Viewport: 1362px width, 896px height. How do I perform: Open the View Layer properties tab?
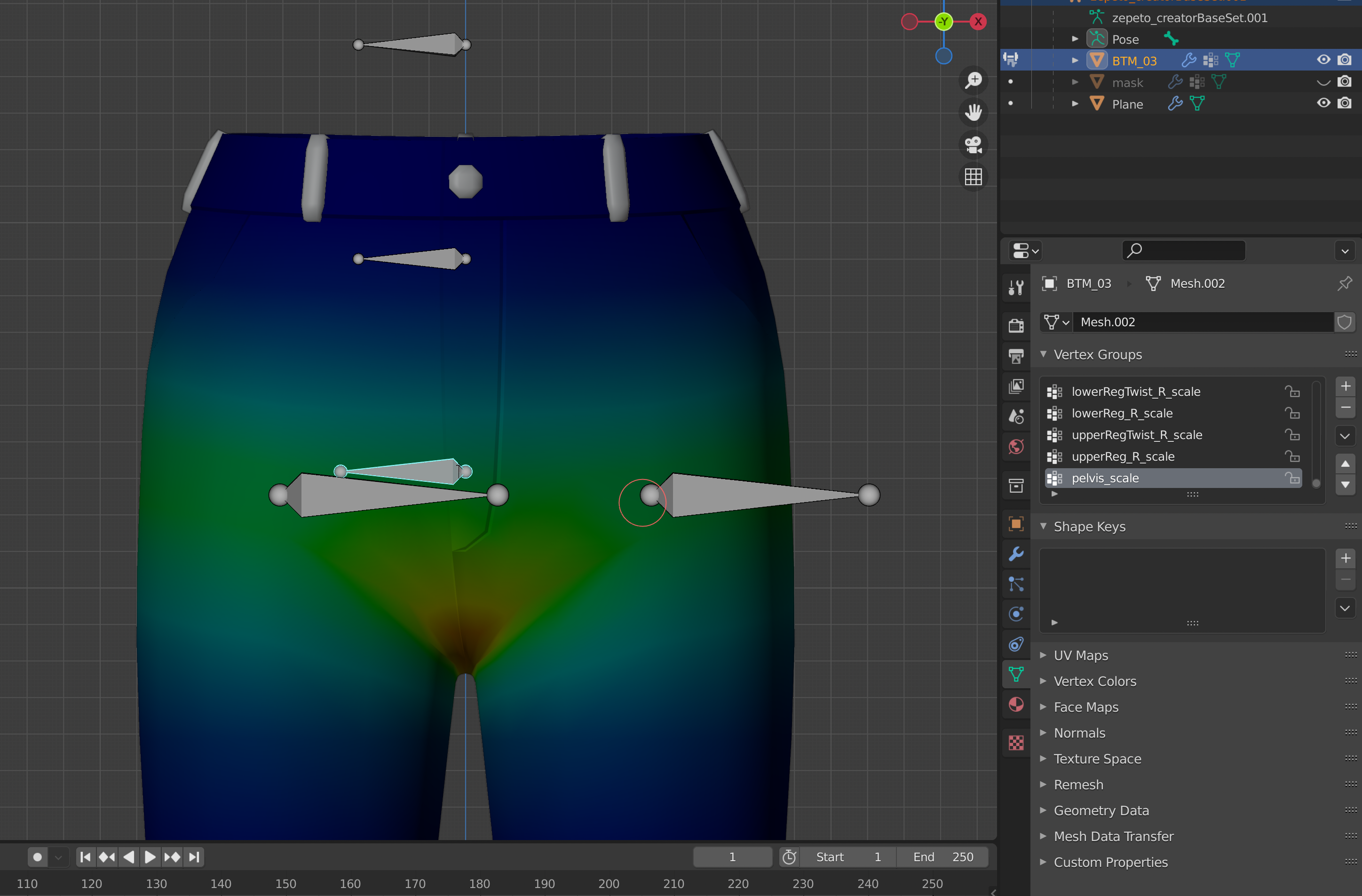click(1016, 386)
